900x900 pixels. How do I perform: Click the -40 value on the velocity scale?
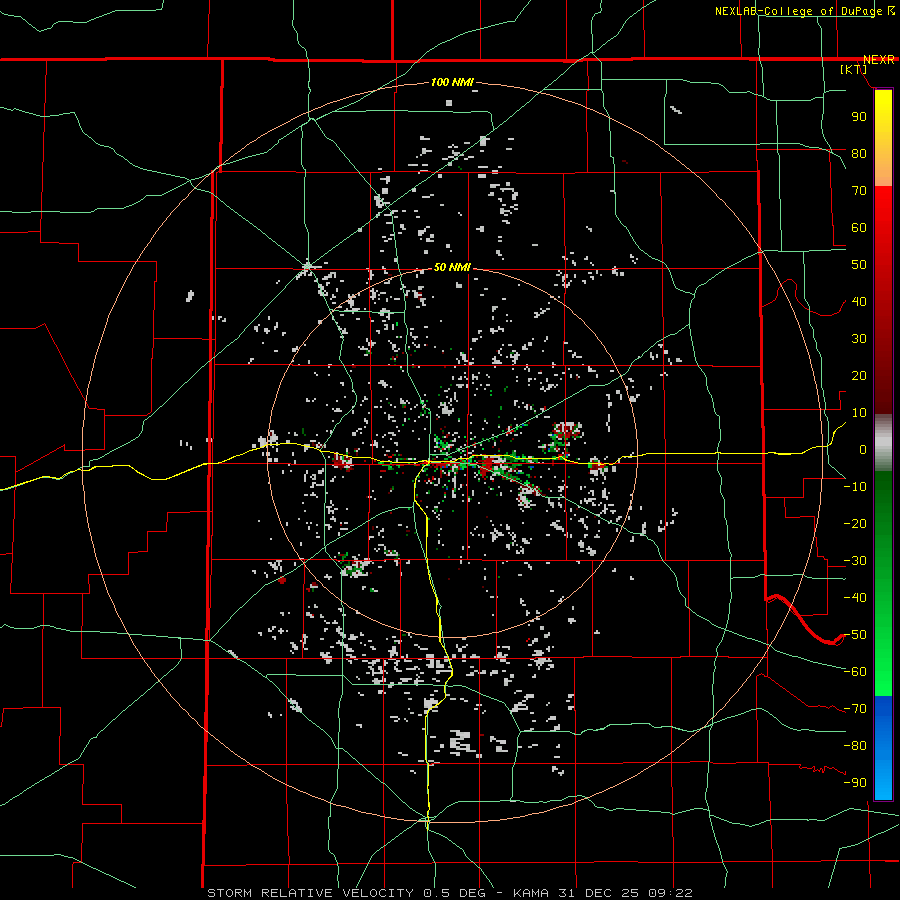point(855,598)
